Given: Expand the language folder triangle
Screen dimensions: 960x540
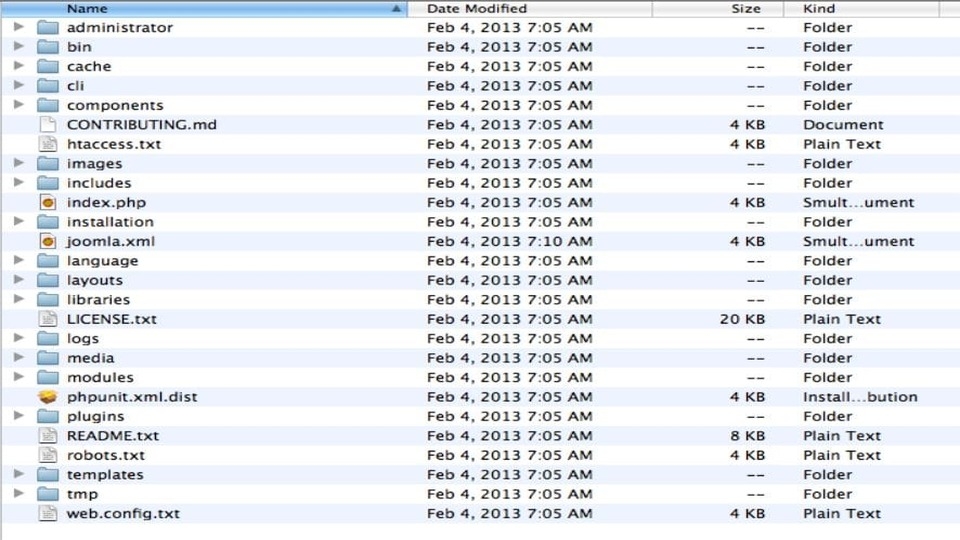Looking at the screenshot, I should [19, 260].
